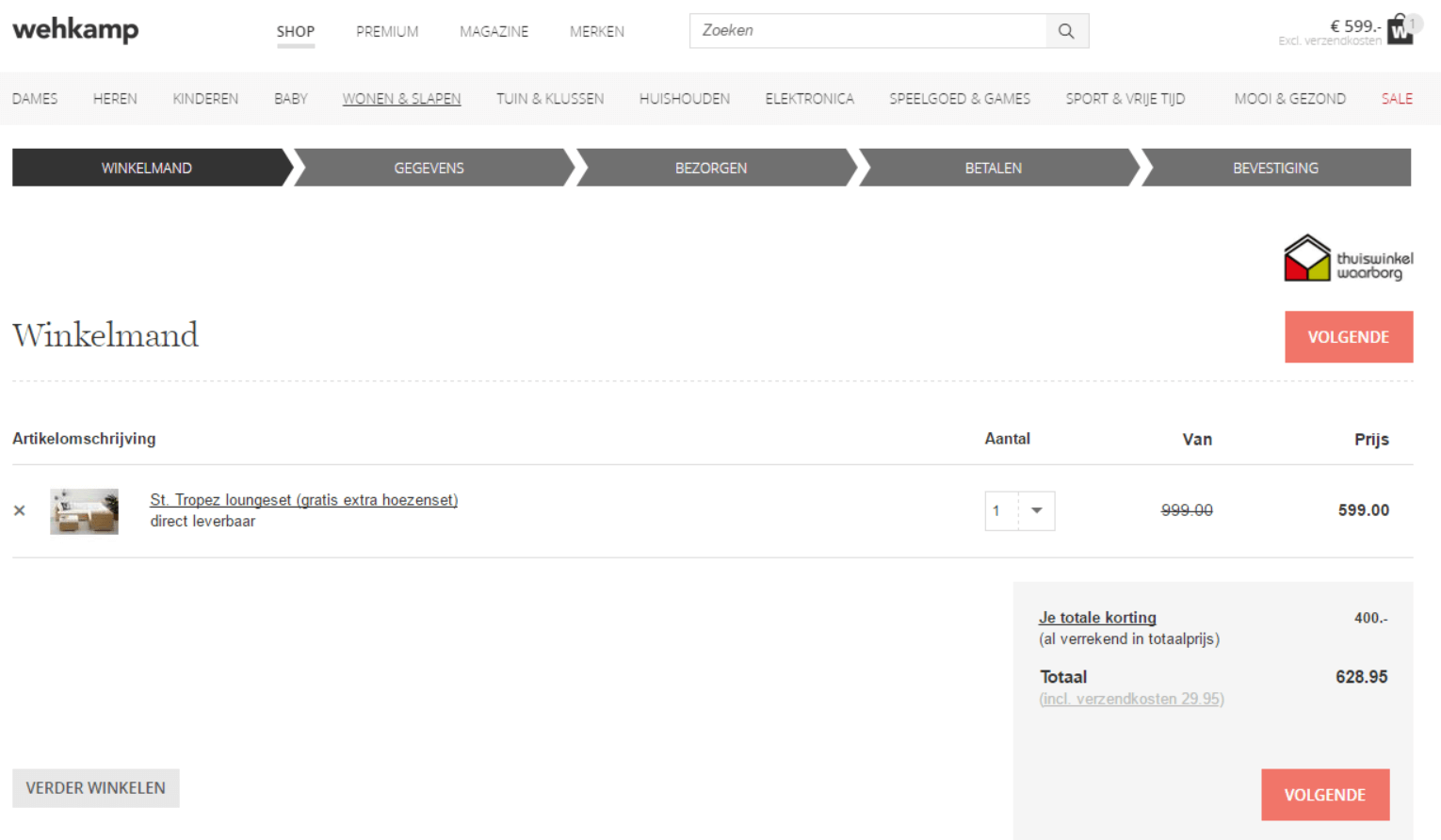Click the Zoeken search field
Image resolution: width=1441 pixels, height=840 pixels.
tap(867, 31)
